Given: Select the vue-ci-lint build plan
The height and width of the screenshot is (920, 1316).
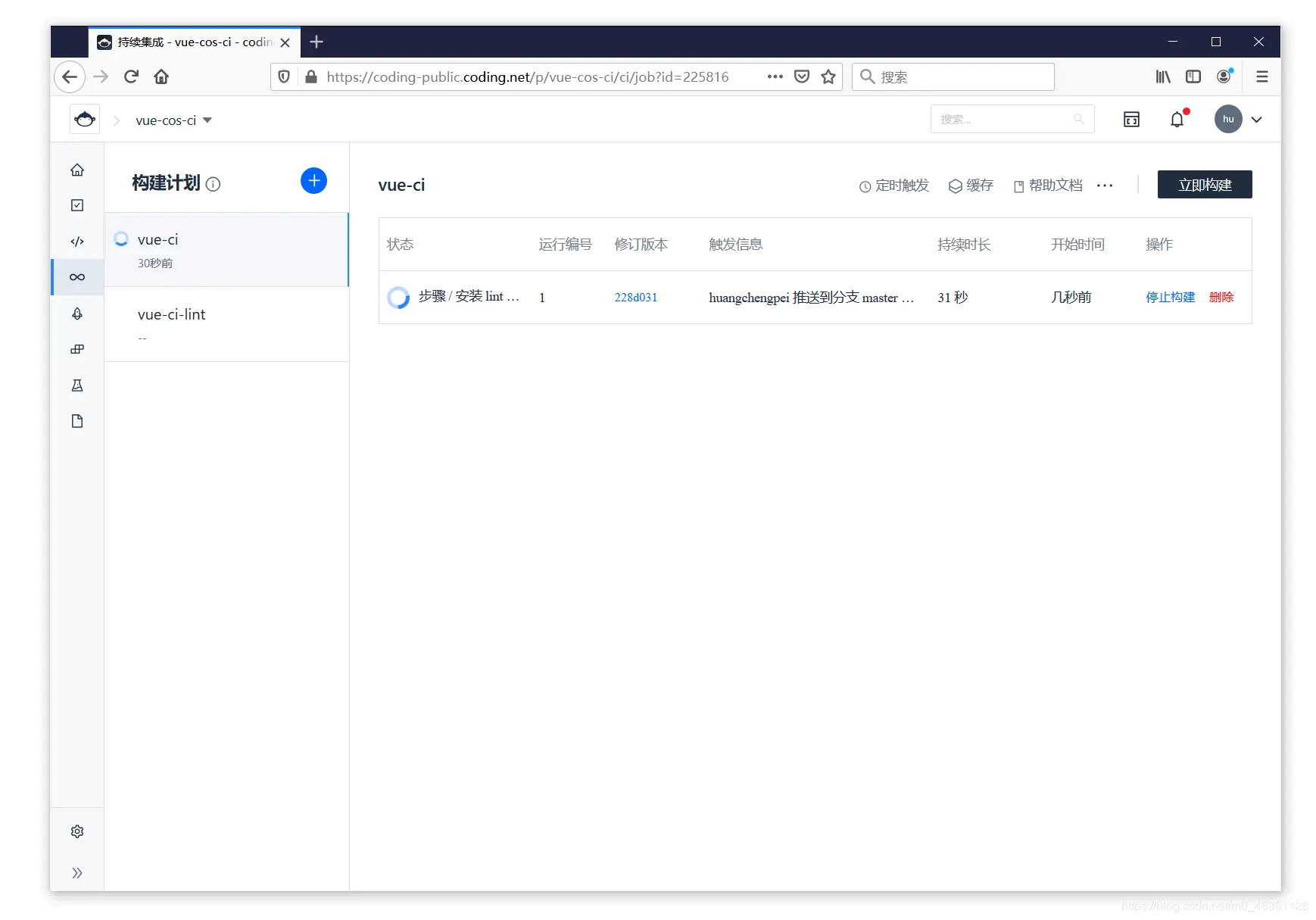Looking at the screenshot, I should [226, 325].
